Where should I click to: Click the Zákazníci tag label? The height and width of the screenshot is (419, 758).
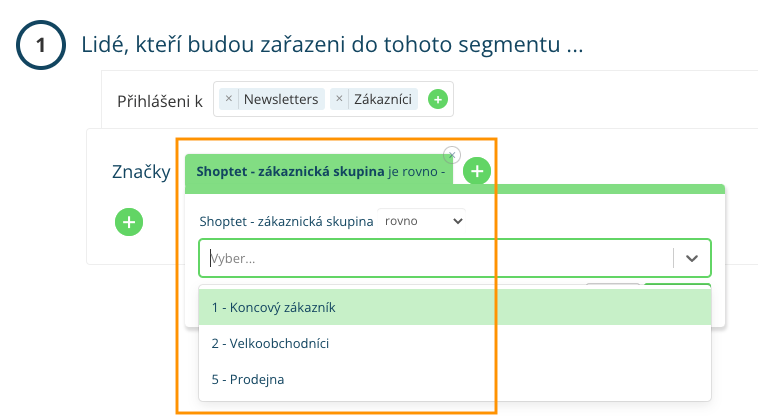pyautogui.click(x=385, y=99)
